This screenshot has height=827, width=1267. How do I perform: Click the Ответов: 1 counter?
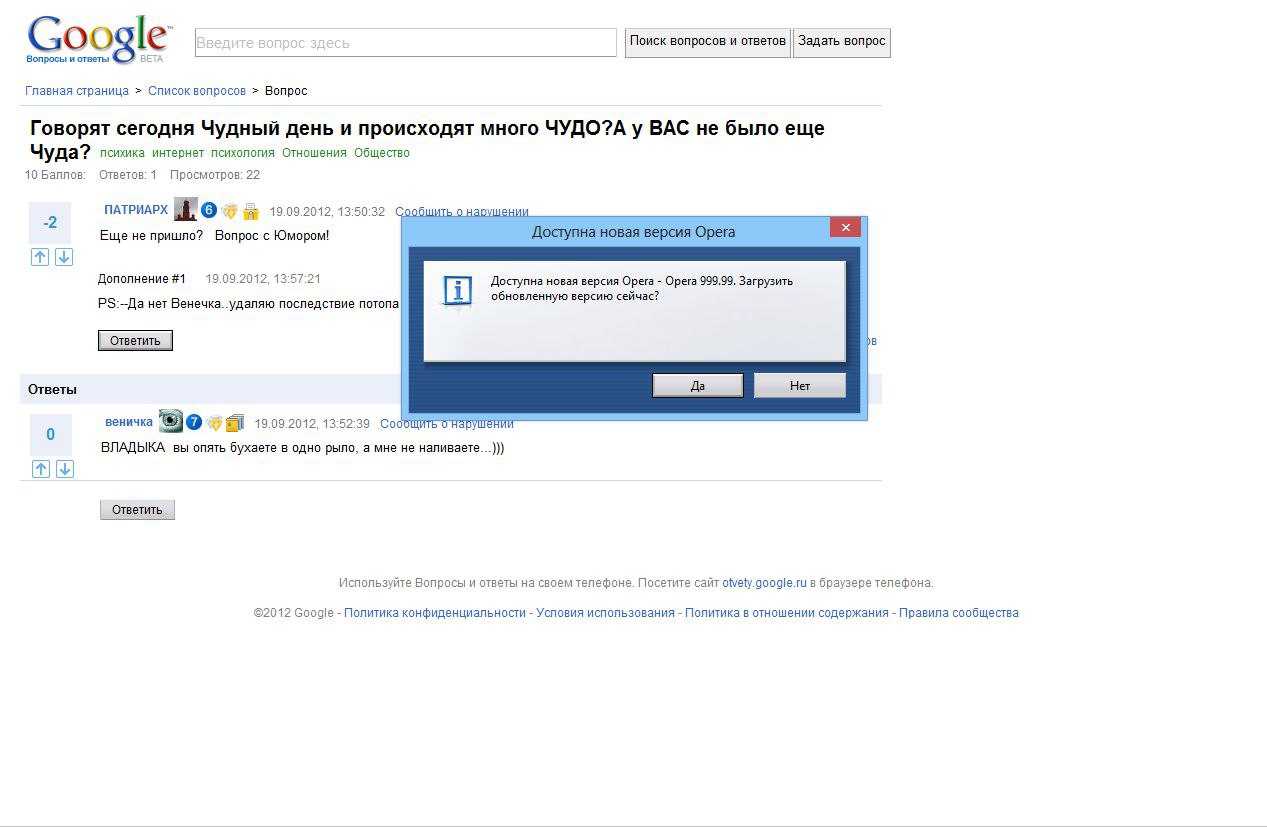point(128,175)
